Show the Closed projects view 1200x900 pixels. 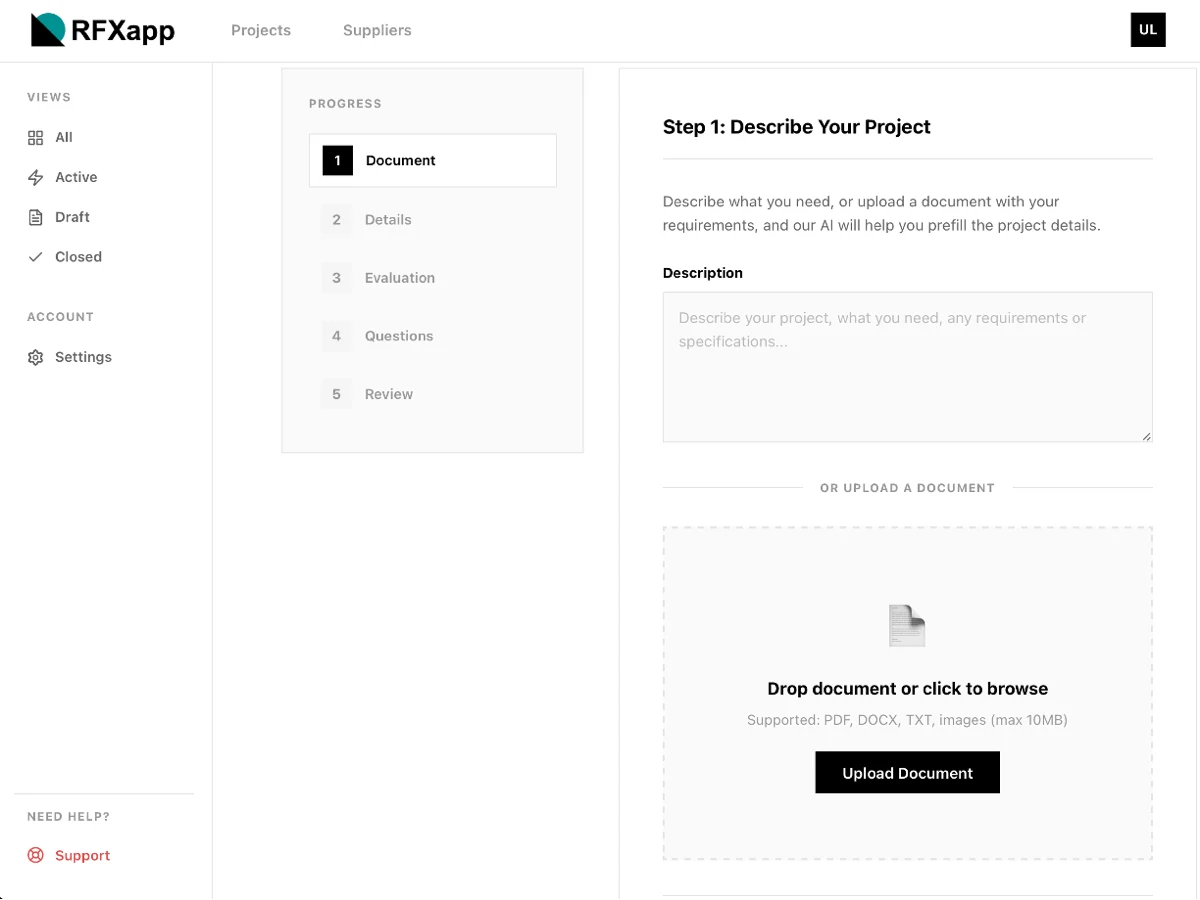[x=78, y=257]
